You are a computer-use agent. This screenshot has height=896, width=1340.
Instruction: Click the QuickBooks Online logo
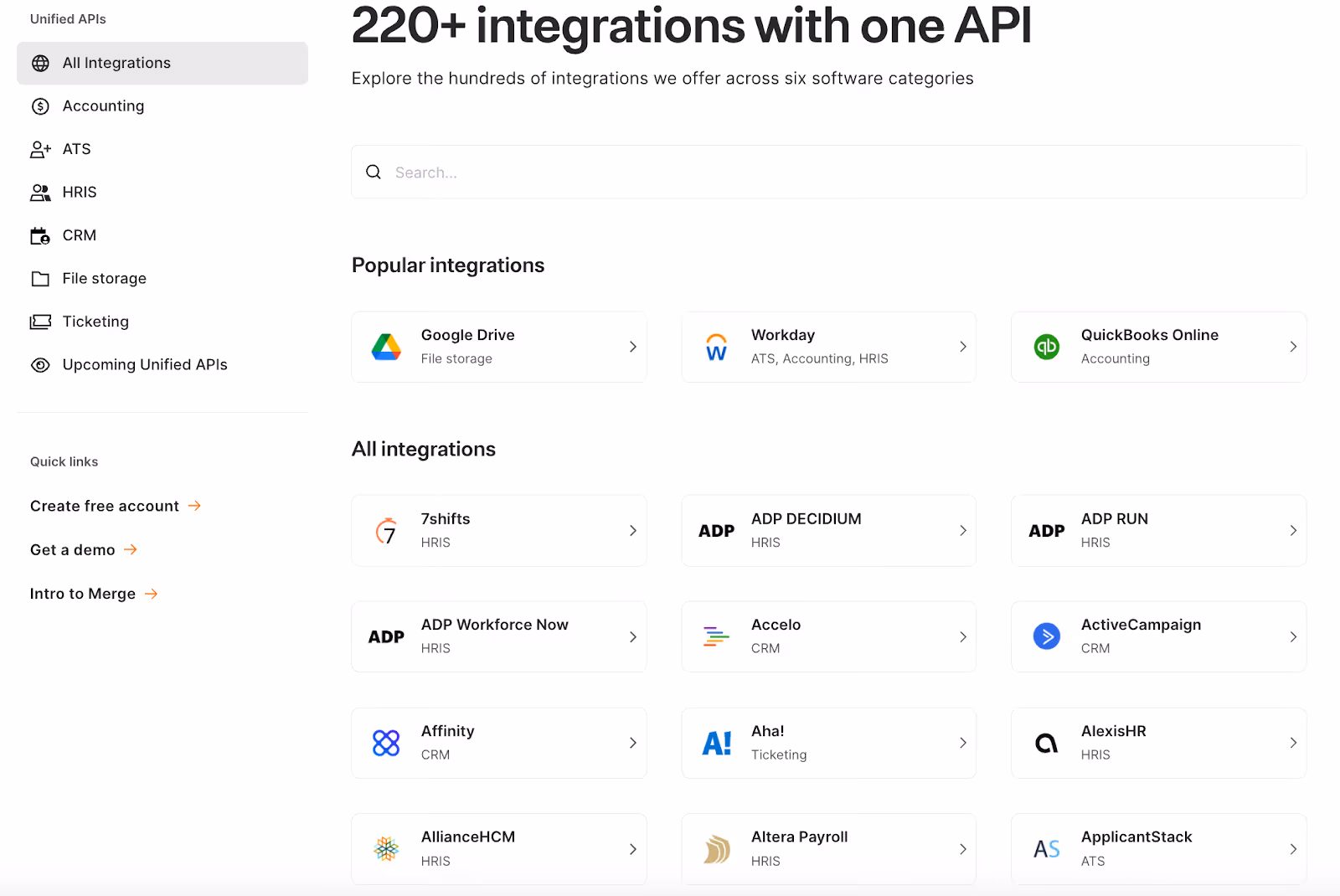1047,347
